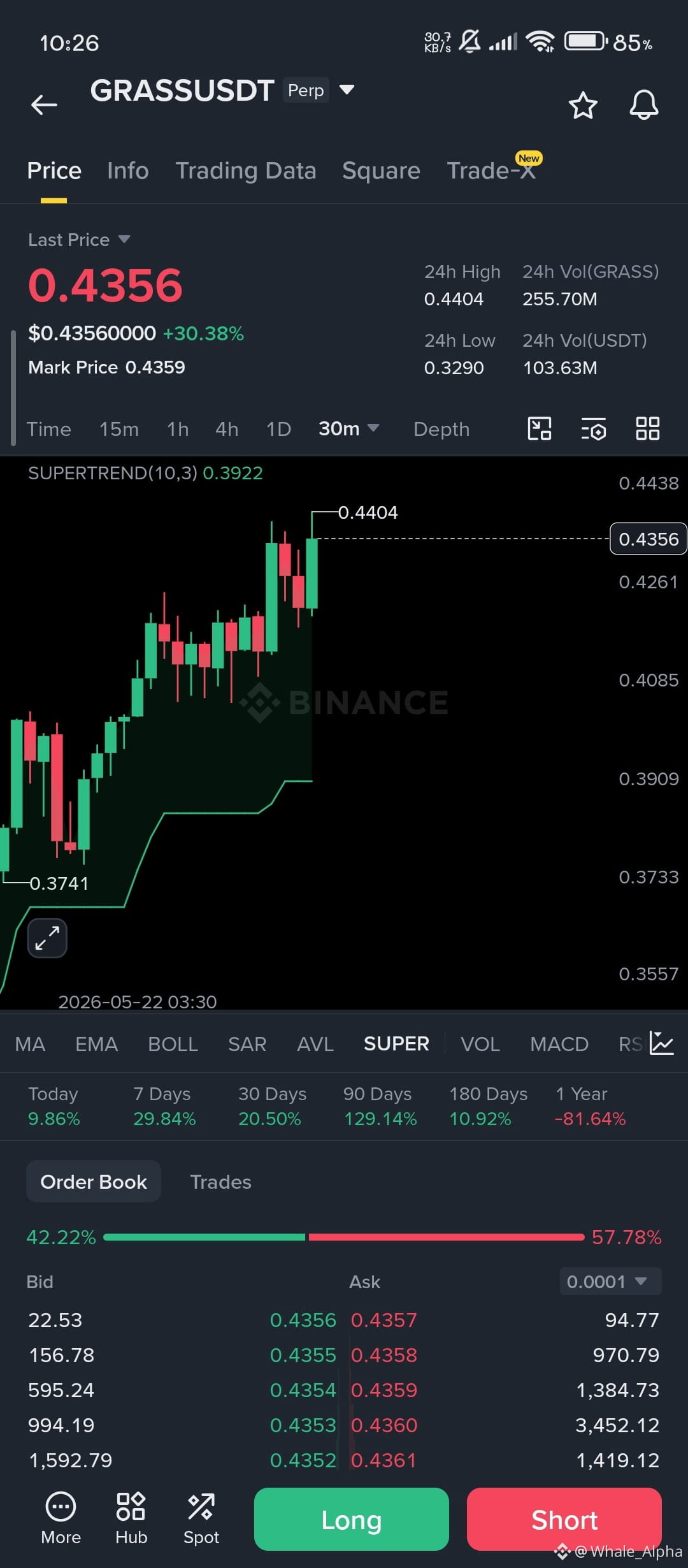This screenshot has height=1568, width=688.
Task: Add GRASSUSDT to favorites star
Action: click(x=583, y=105)
